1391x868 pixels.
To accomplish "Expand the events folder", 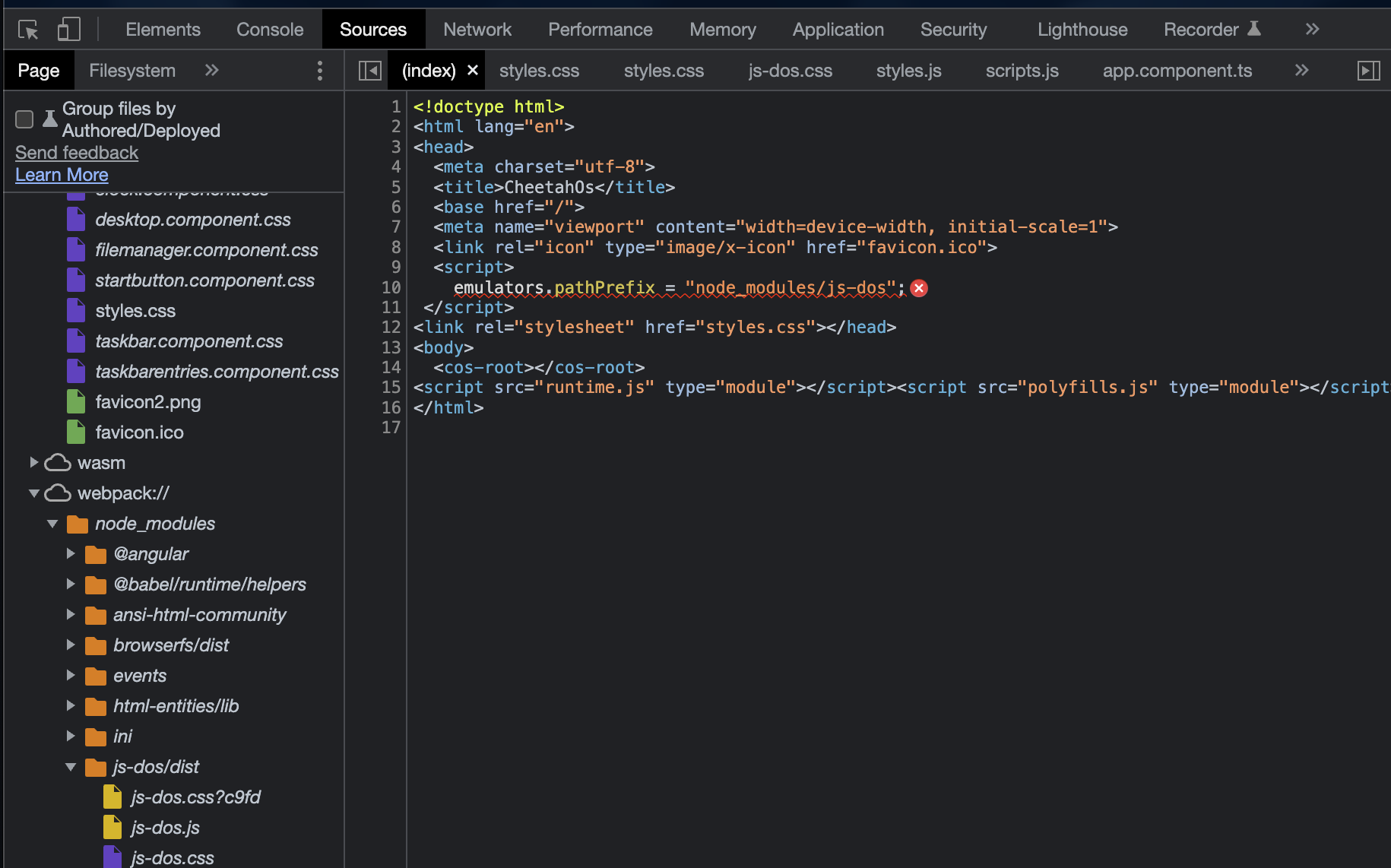I will 71,675.
